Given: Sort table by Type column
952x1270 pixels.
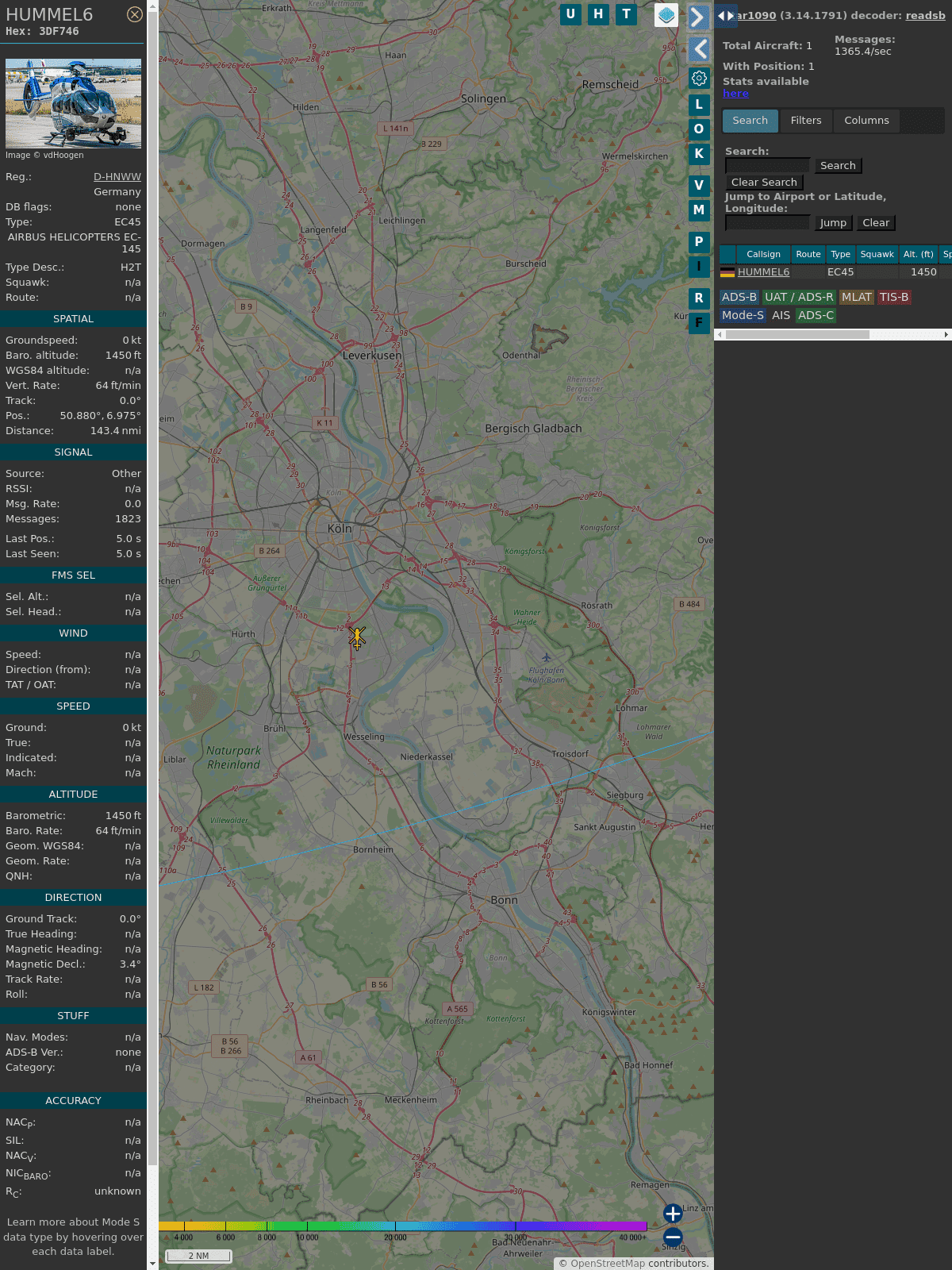Looking at the screenshot, I should [x=840, y=254].
